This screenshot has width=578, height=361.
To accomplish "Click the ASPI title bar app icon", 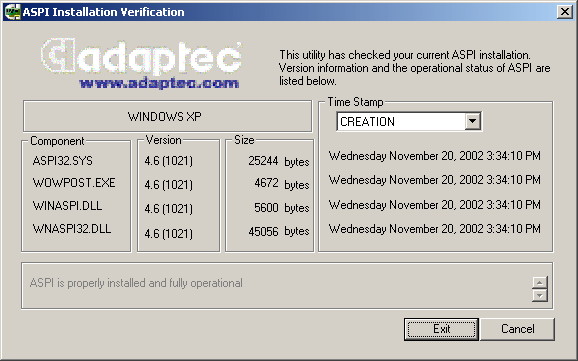I will (12, 12).
